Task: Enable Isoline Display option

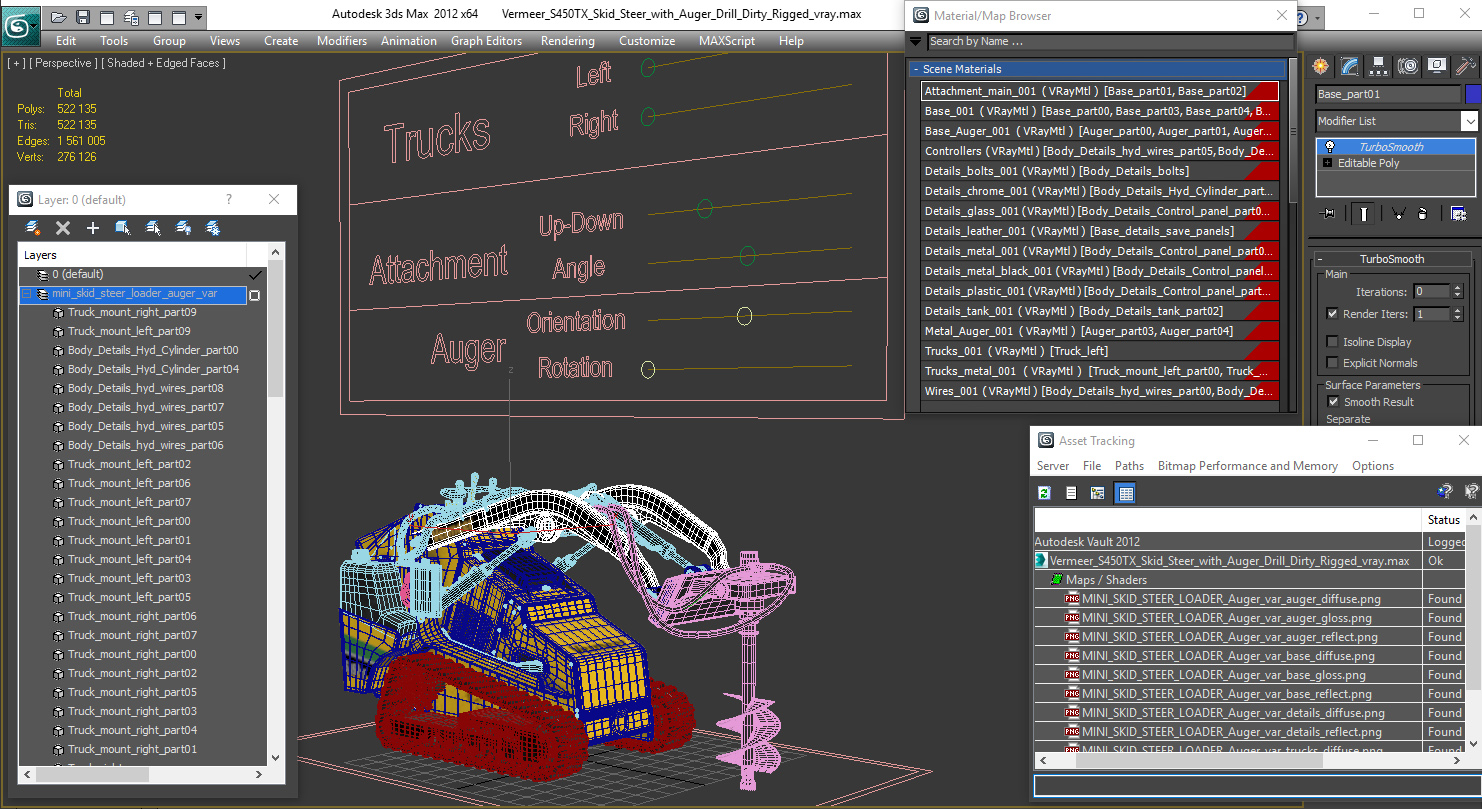Action: click(x=1332, y=342)
